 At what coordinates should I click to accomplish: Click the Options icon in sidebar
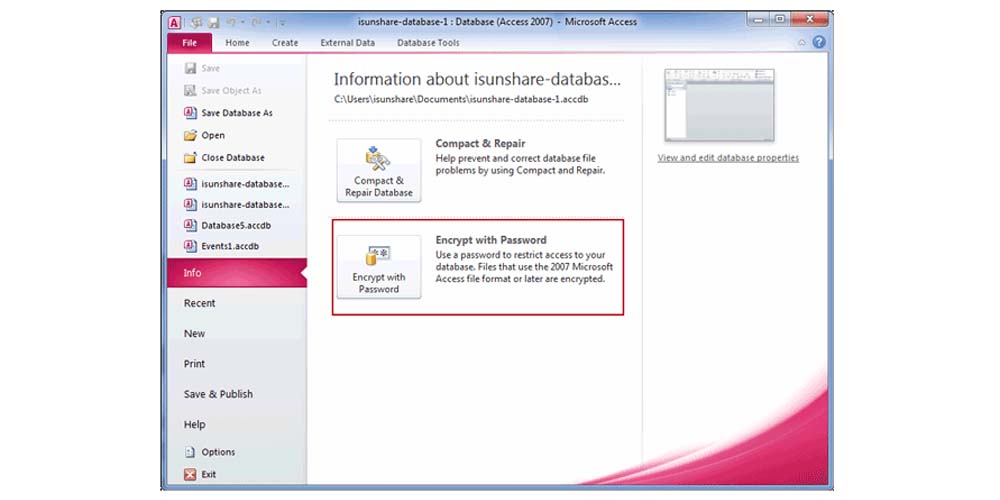(x=190, y=452)
